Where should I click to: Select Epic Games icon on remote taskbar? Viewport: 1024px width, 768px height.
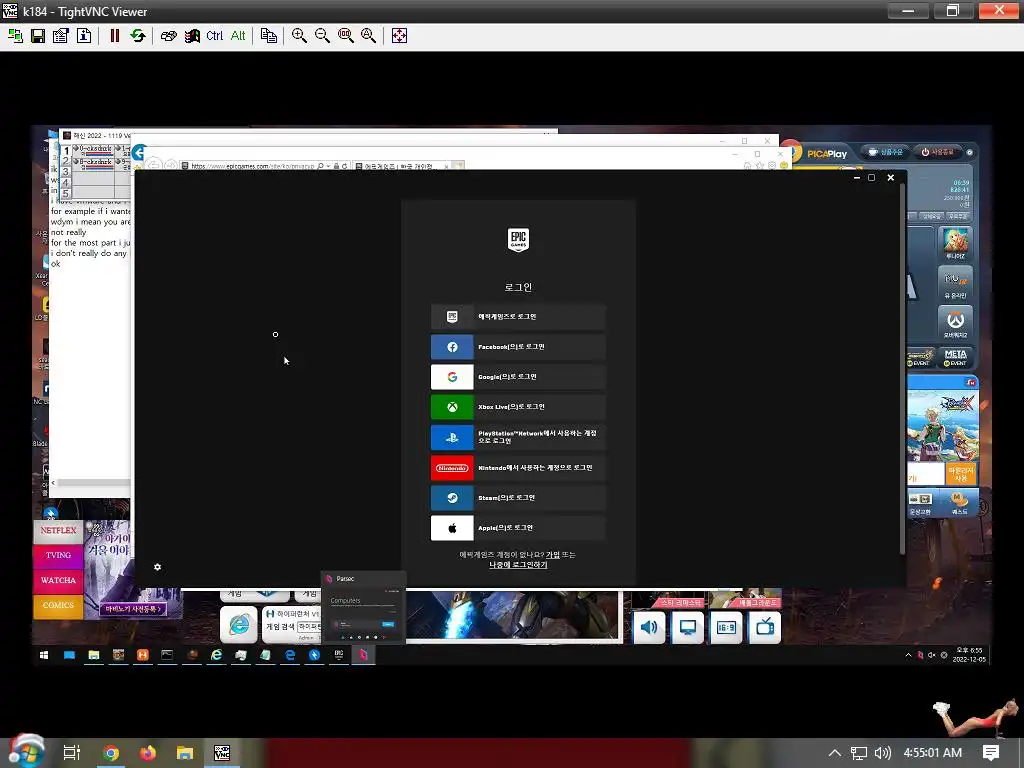(339, 654)
